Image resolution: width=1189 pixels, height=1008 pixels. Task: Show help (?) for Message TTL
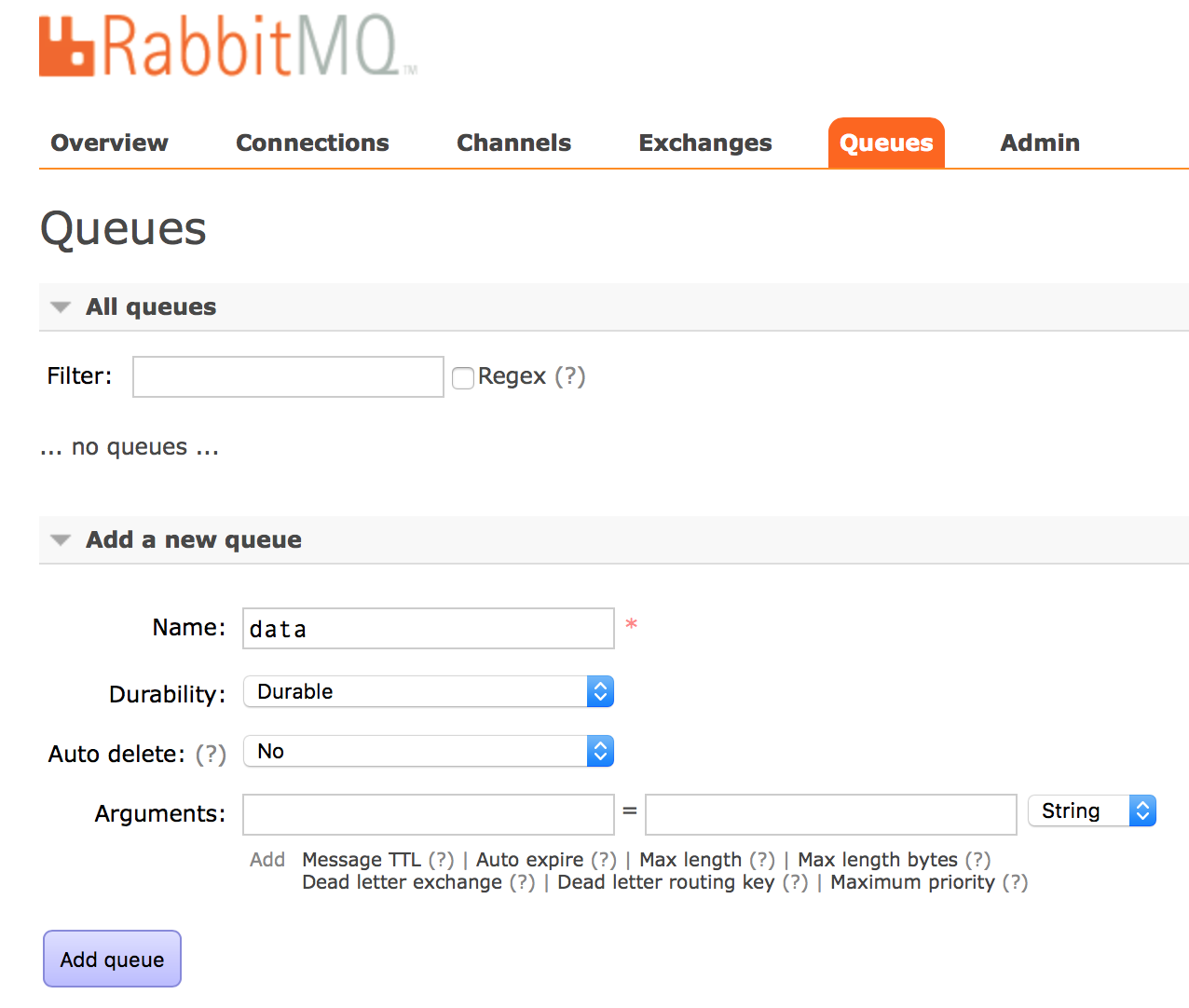[x=441, y=859]
